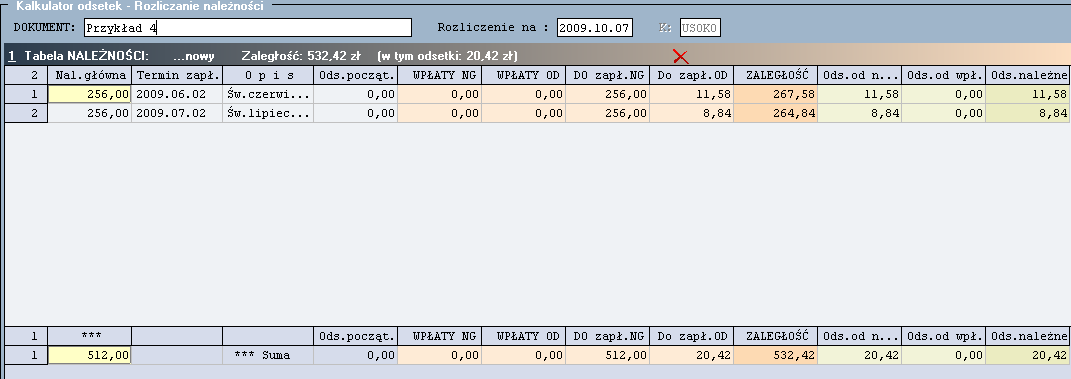Viewport: 1071px width, 379px height.
Task: Click the *** header in the summary table
Action: pos(90,336)
